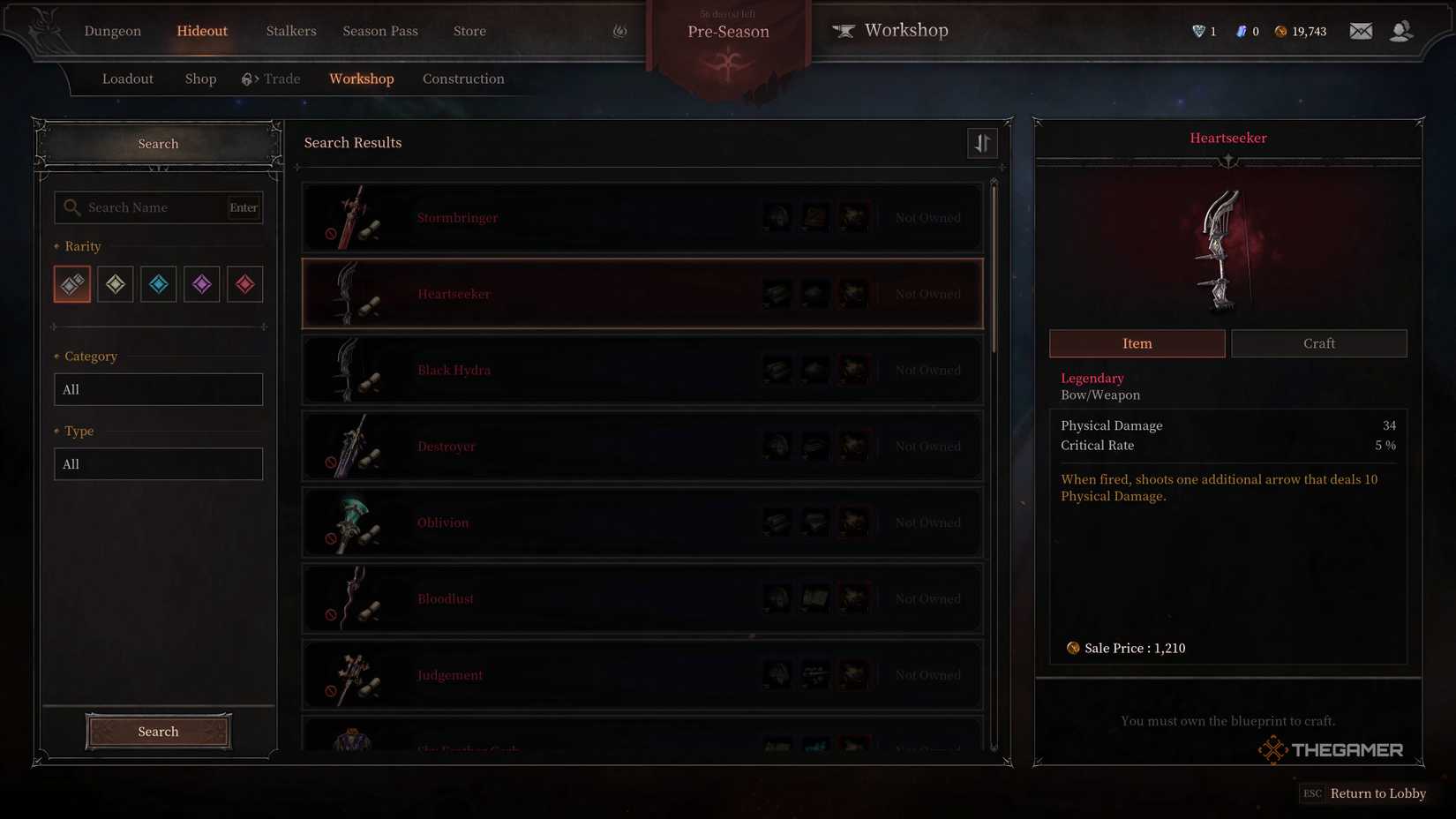Toggle the purple epic rarity filter

point(202,284)
